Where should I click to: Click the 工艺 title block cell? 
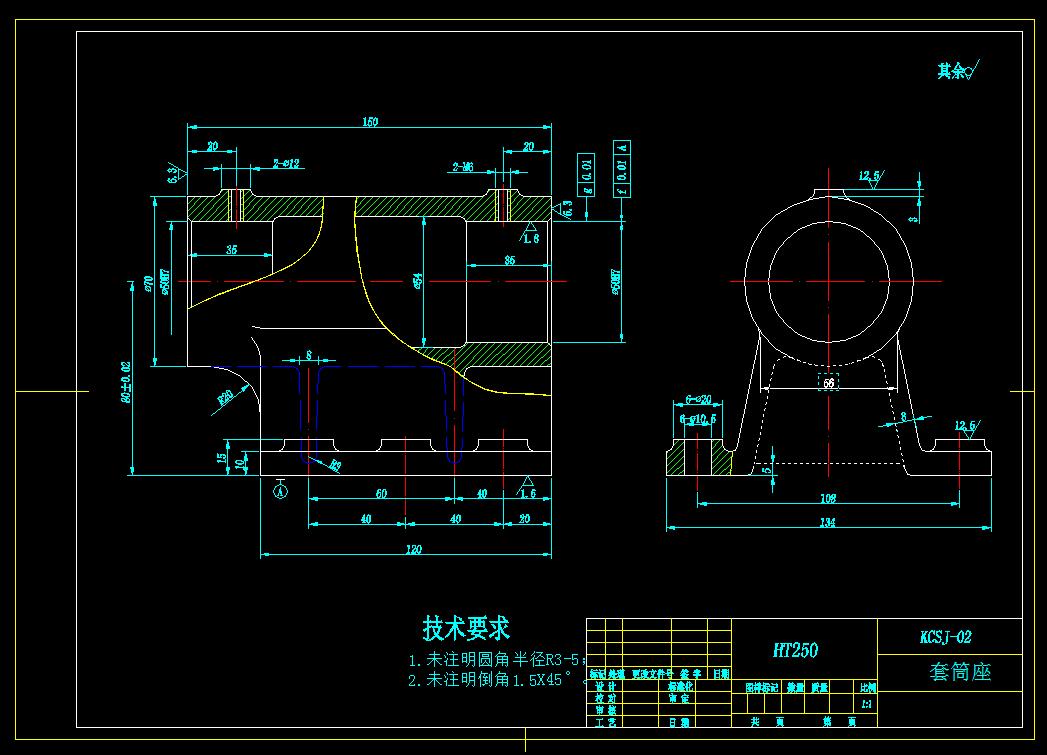point(606,722)
